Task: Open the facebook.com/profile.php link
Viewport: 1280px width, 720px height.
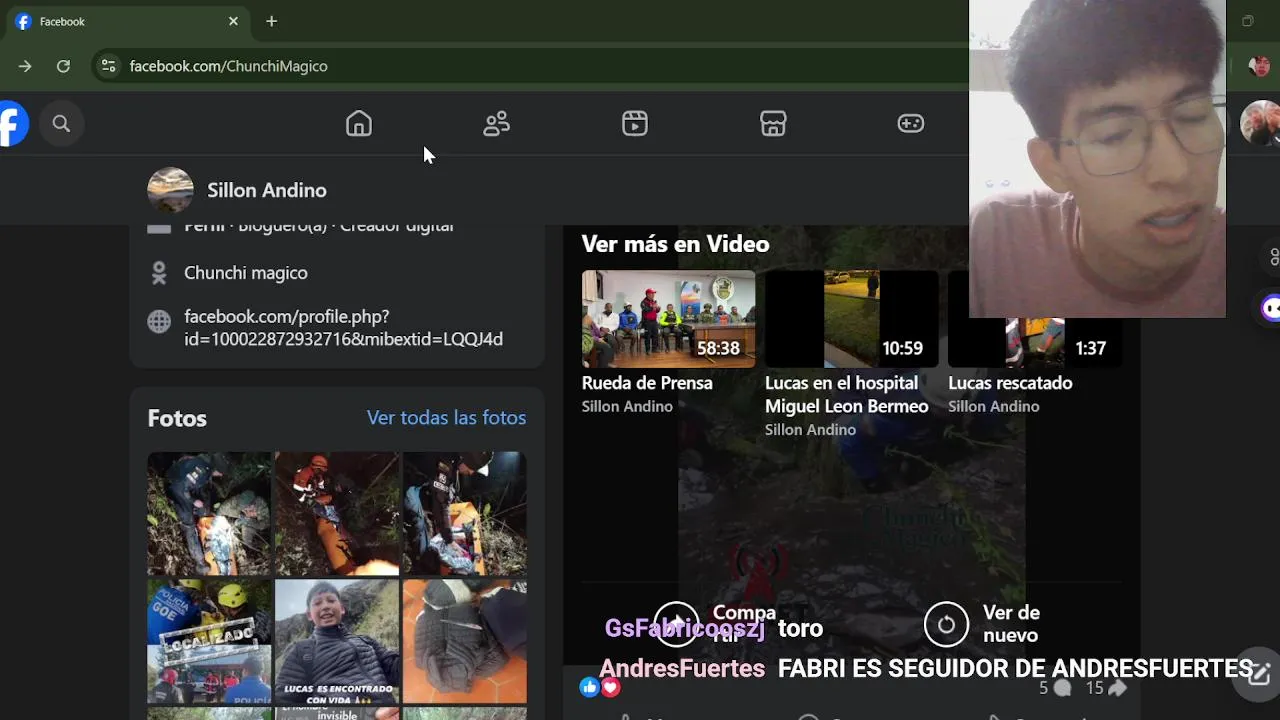Action: coord(343,328)
